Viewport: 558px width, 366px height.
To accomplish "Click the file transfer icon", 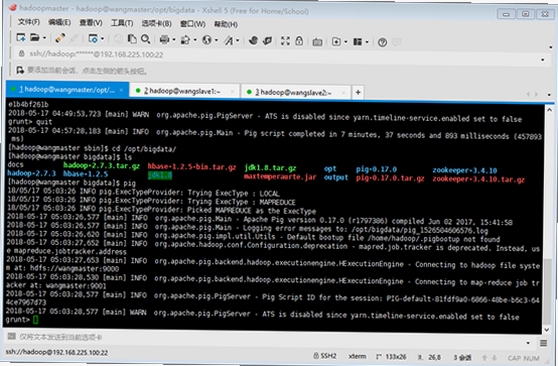I will click(185, 40).
